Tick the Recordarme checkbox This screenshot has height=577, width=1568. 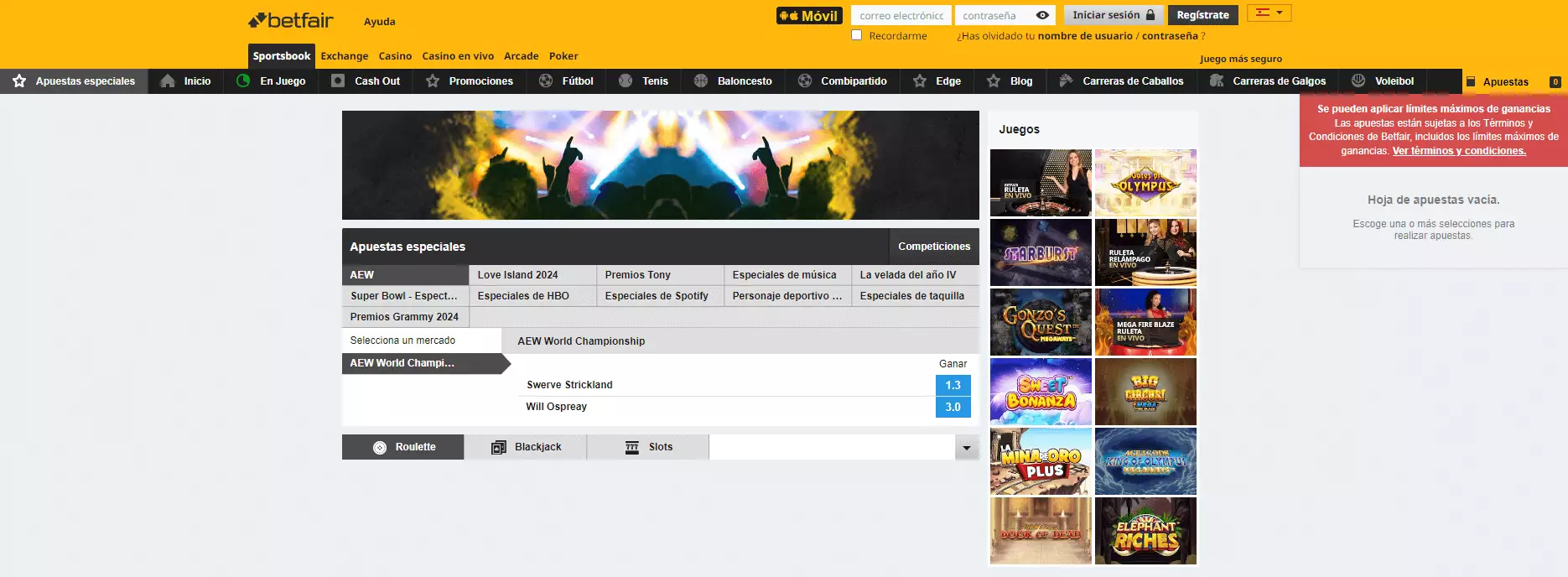[x=856, y=35]
